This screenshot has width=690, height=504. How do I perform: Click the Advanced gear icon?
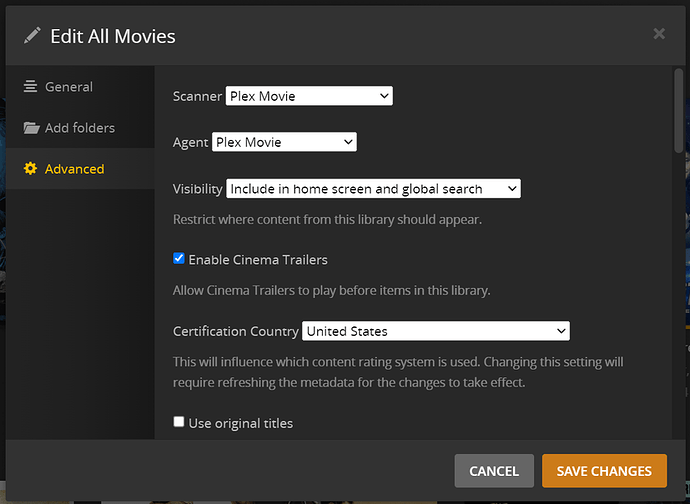pyautogui.click(x=31, y=169)
